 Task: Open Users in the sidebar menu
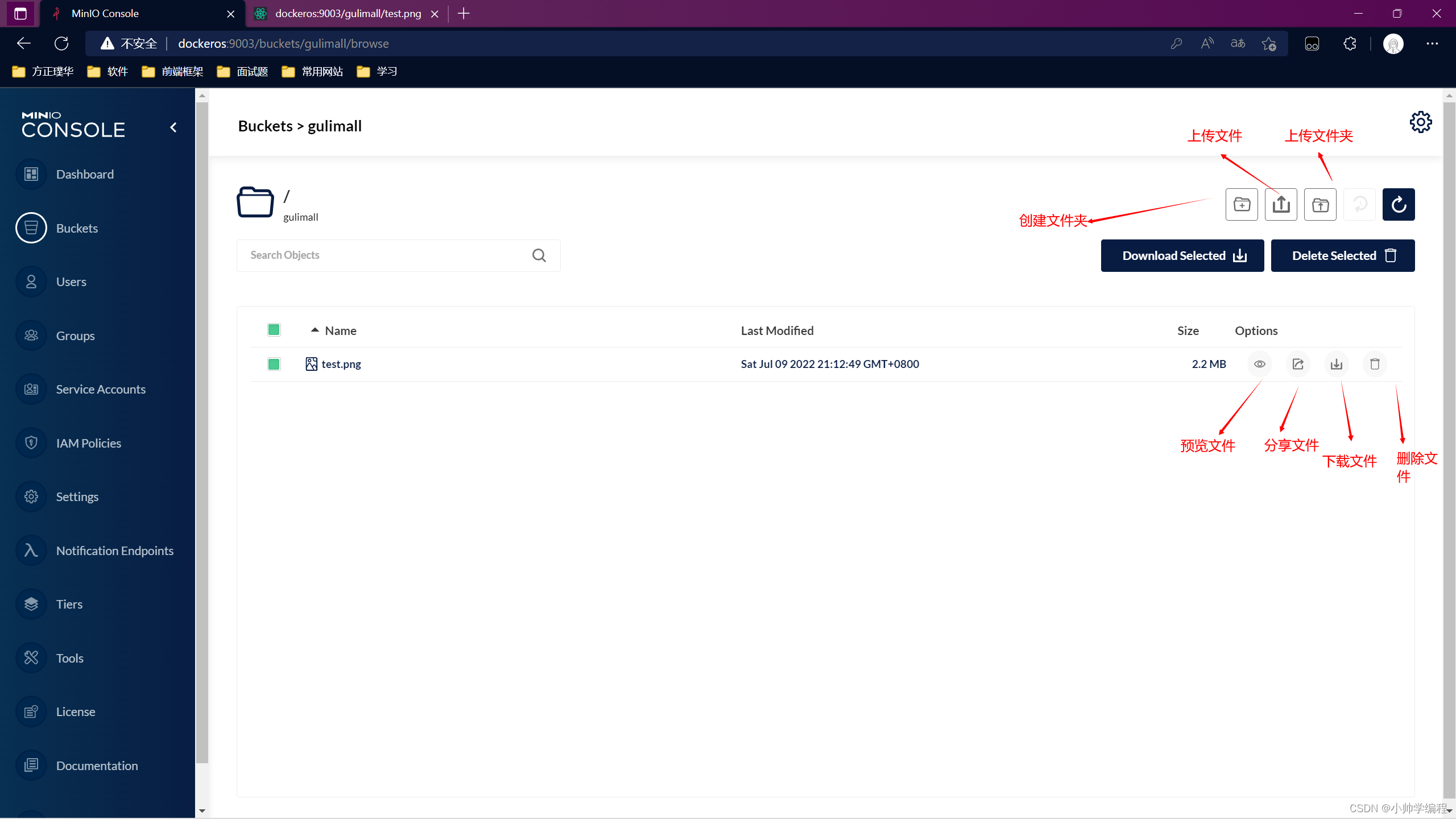[x=71, y=282]
